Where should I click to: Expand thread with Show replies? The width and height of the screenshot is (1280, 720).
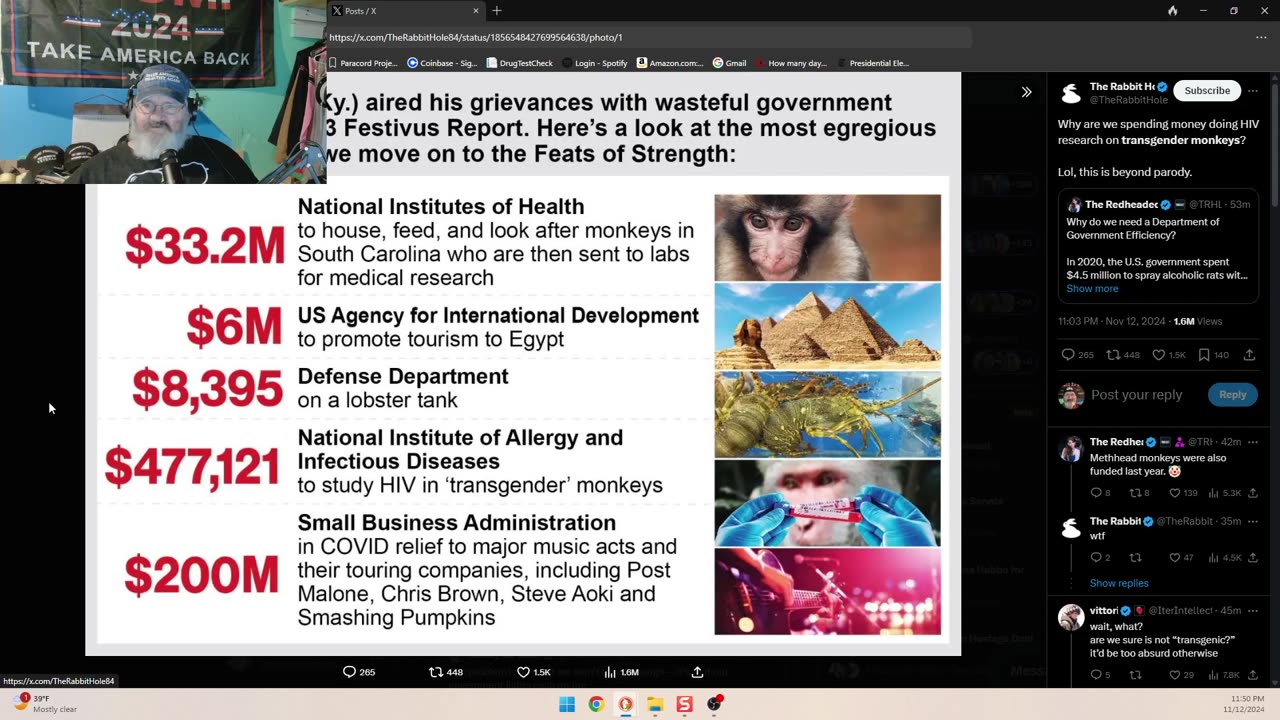click(1119, 583)
